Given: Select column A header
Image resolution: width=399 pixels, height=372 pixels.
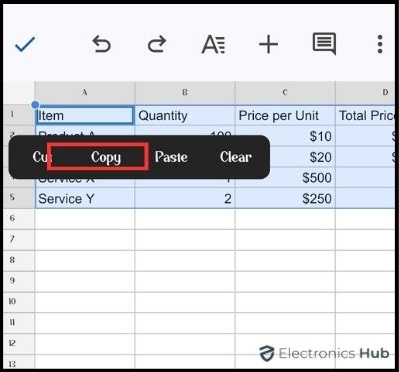Looking at the screenshot, I should point(85,92).
